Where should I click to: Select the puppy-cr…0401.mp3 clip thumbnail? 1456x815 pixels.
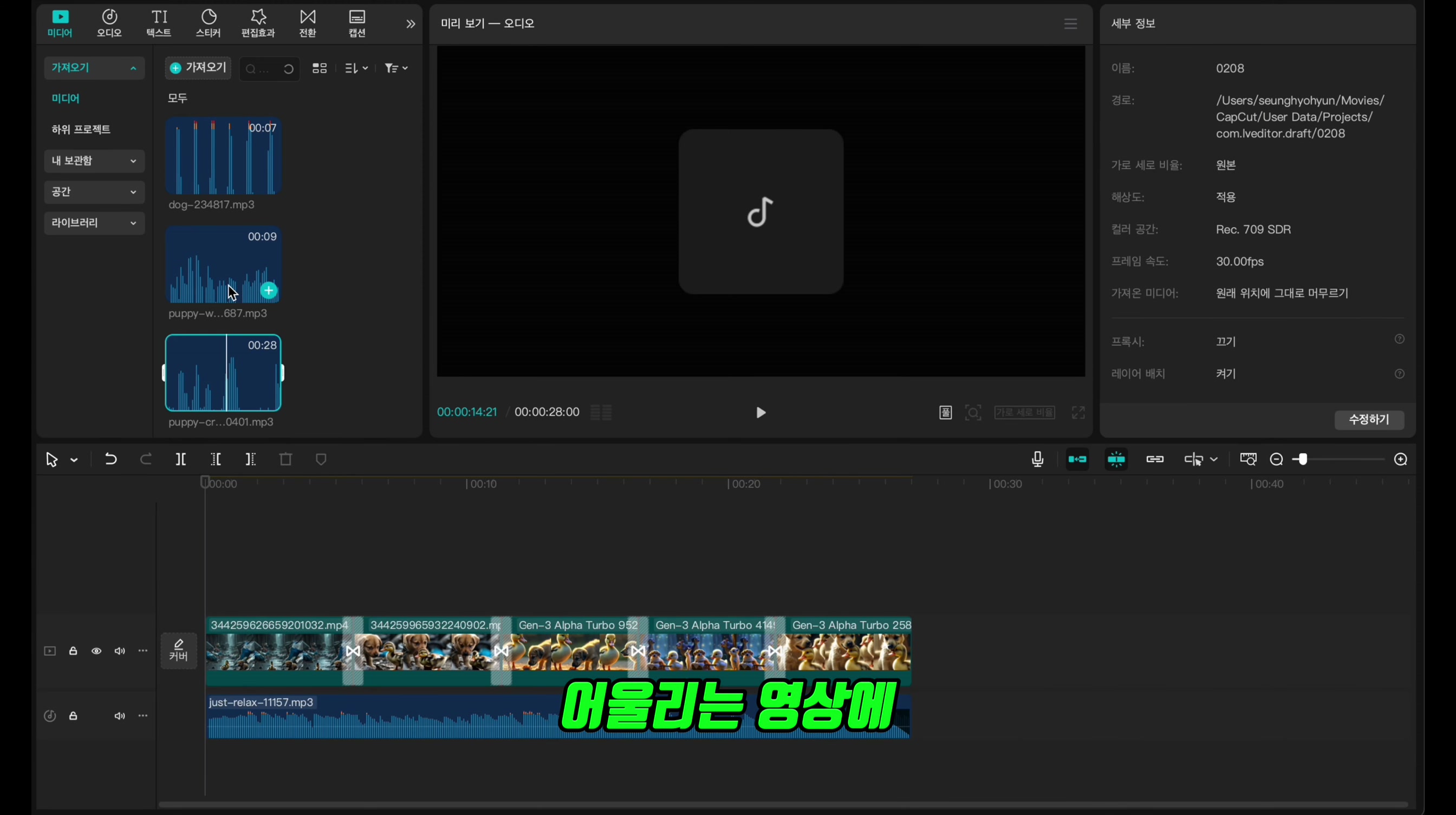(223, 373)
